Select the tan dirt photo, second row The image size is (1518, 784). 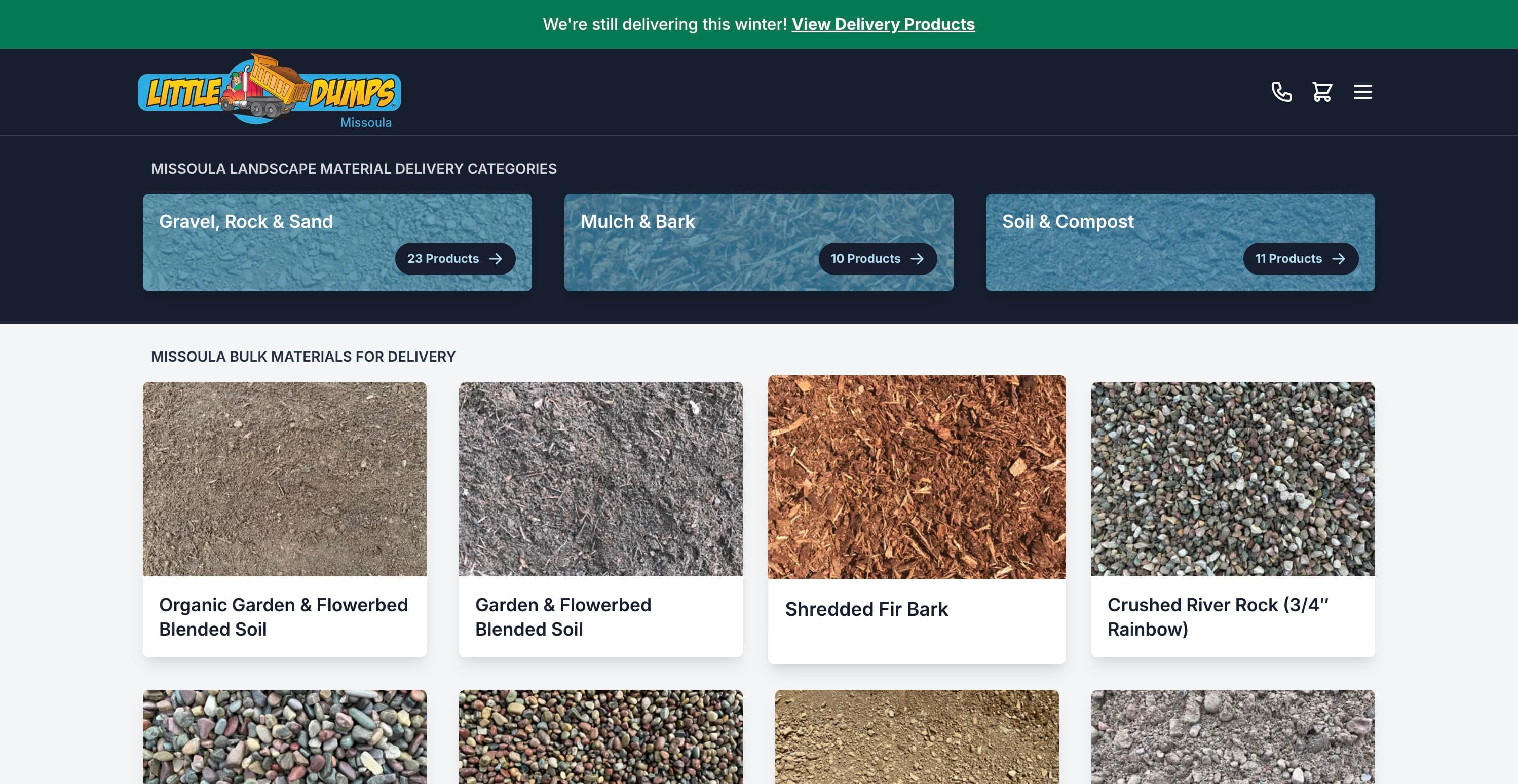coord(917,737)
